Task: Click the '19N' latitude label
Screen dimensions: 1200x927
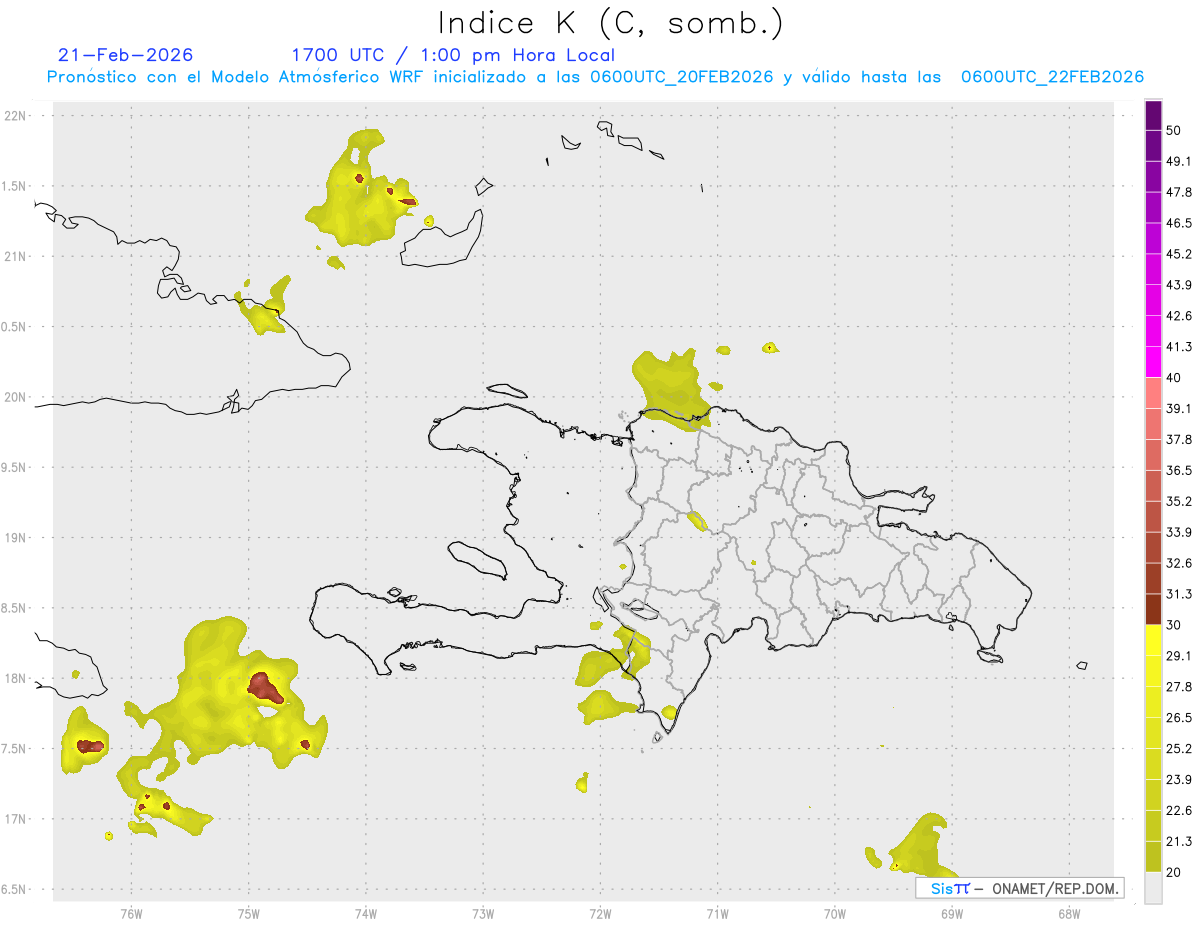Action: [x=17, y=537]
